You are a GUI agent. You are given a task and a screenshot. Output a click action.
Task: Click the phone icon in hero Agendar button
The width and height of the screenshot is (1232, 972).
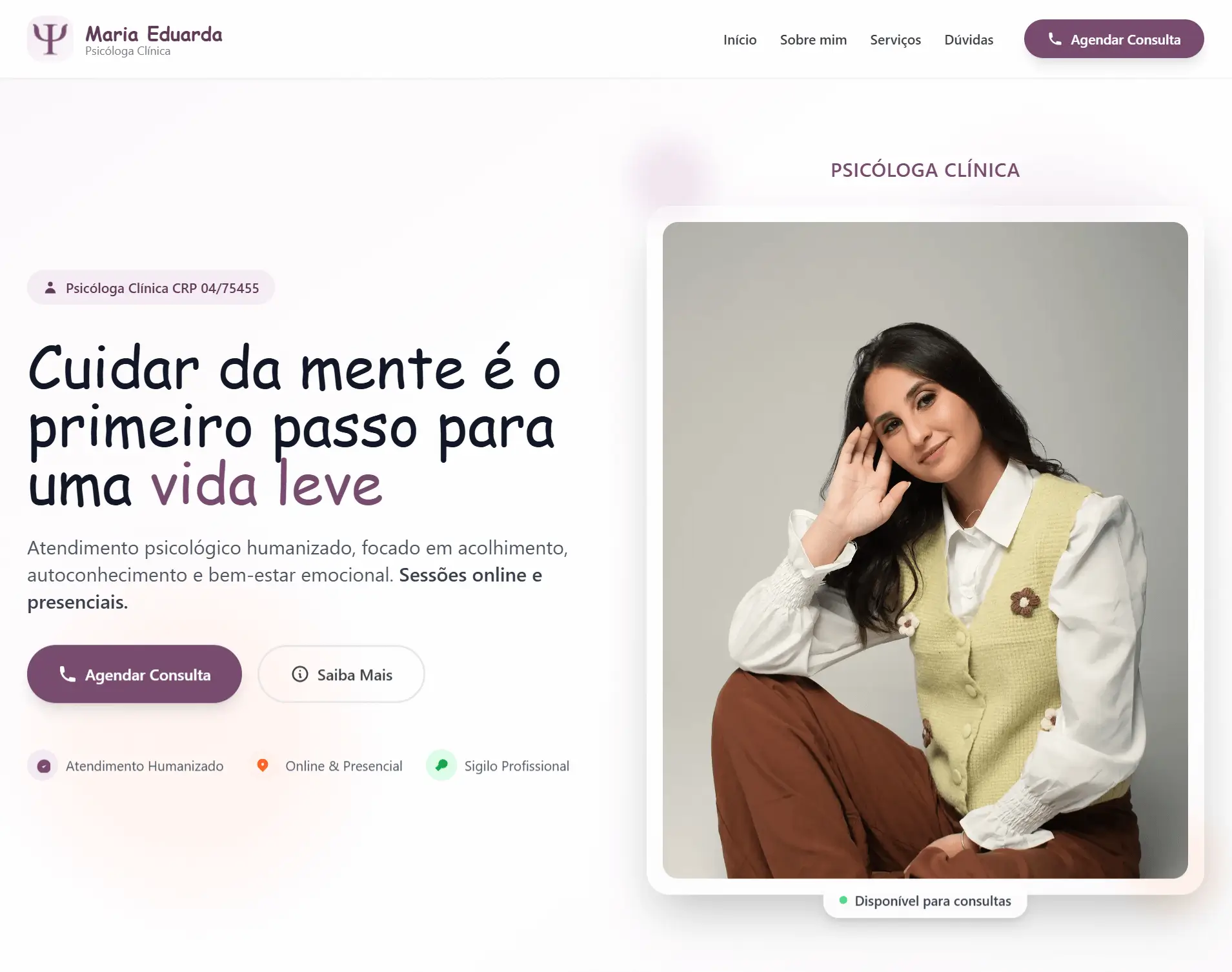tap(67, 674)
